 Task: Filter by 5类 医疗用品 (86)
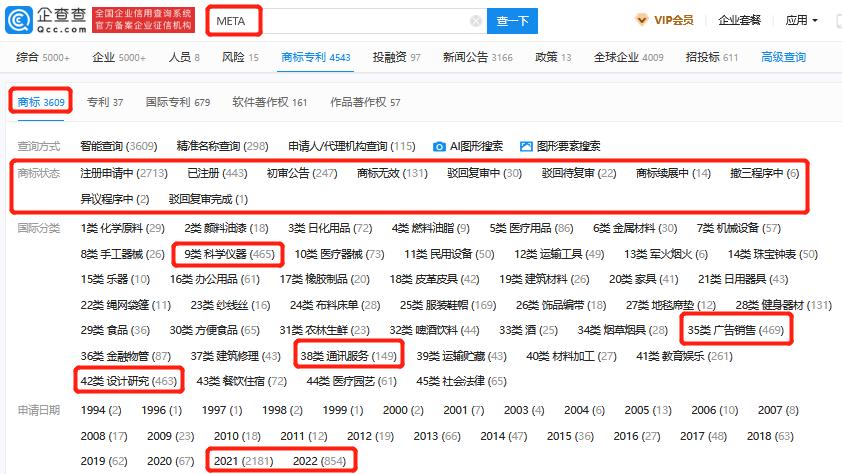click(532, 228)
